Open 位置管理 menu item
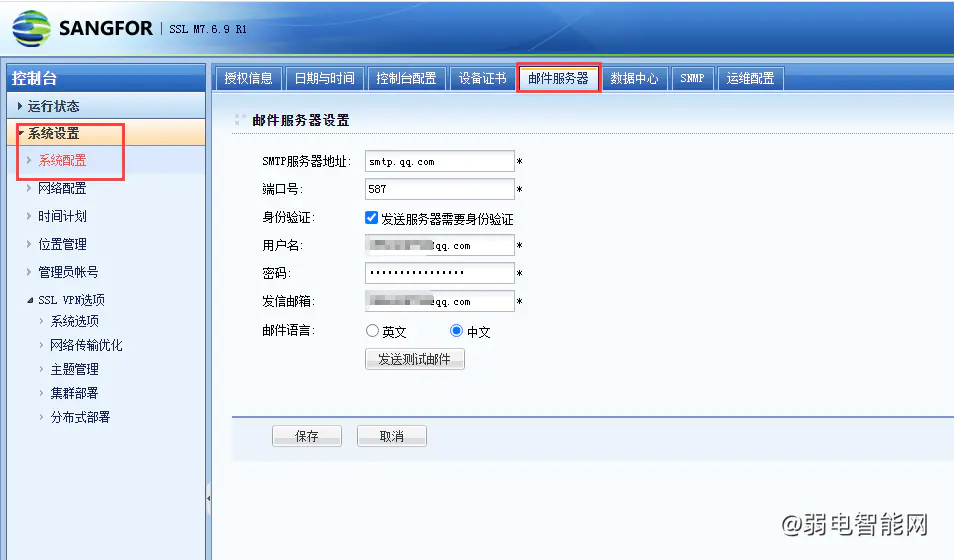The height and width of the screenshot is (560, 954). pos(62,244)
